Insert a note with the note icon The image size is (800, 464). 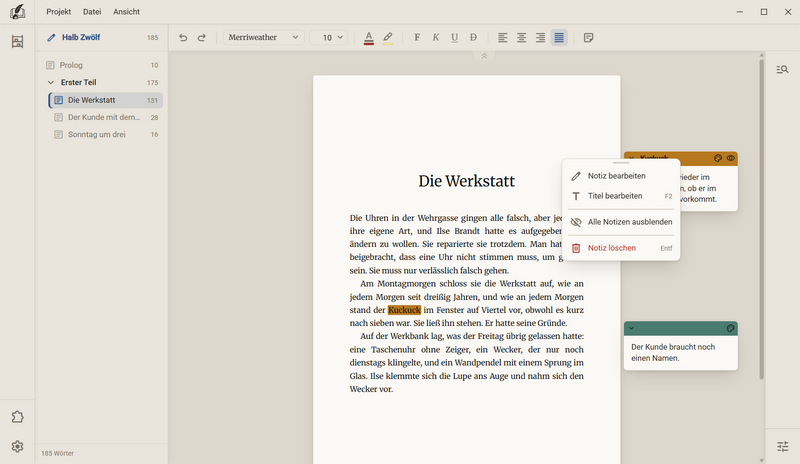(x=588, y=38)
